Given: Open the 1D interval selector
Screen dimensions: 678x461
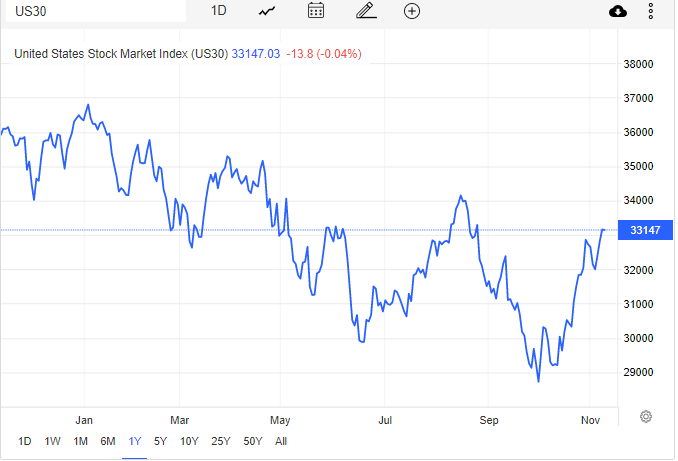Looking at the screenshot, I should [x=218, y=10].
